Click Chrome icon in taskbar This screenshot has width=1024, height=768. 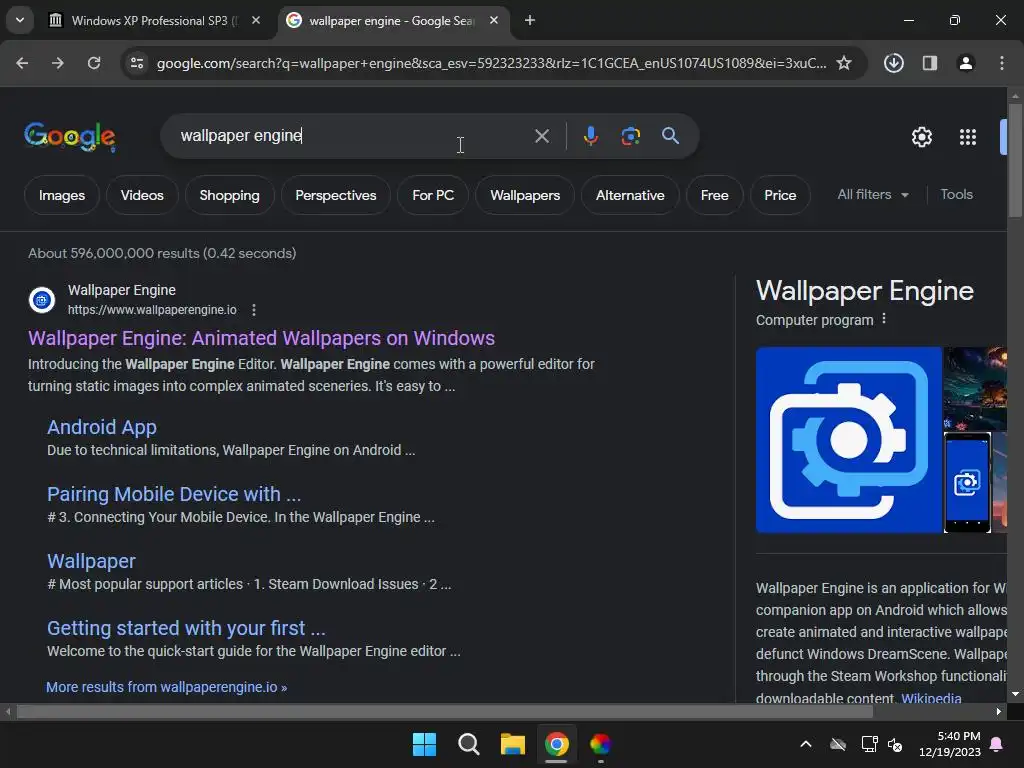[x=556, y=744]
